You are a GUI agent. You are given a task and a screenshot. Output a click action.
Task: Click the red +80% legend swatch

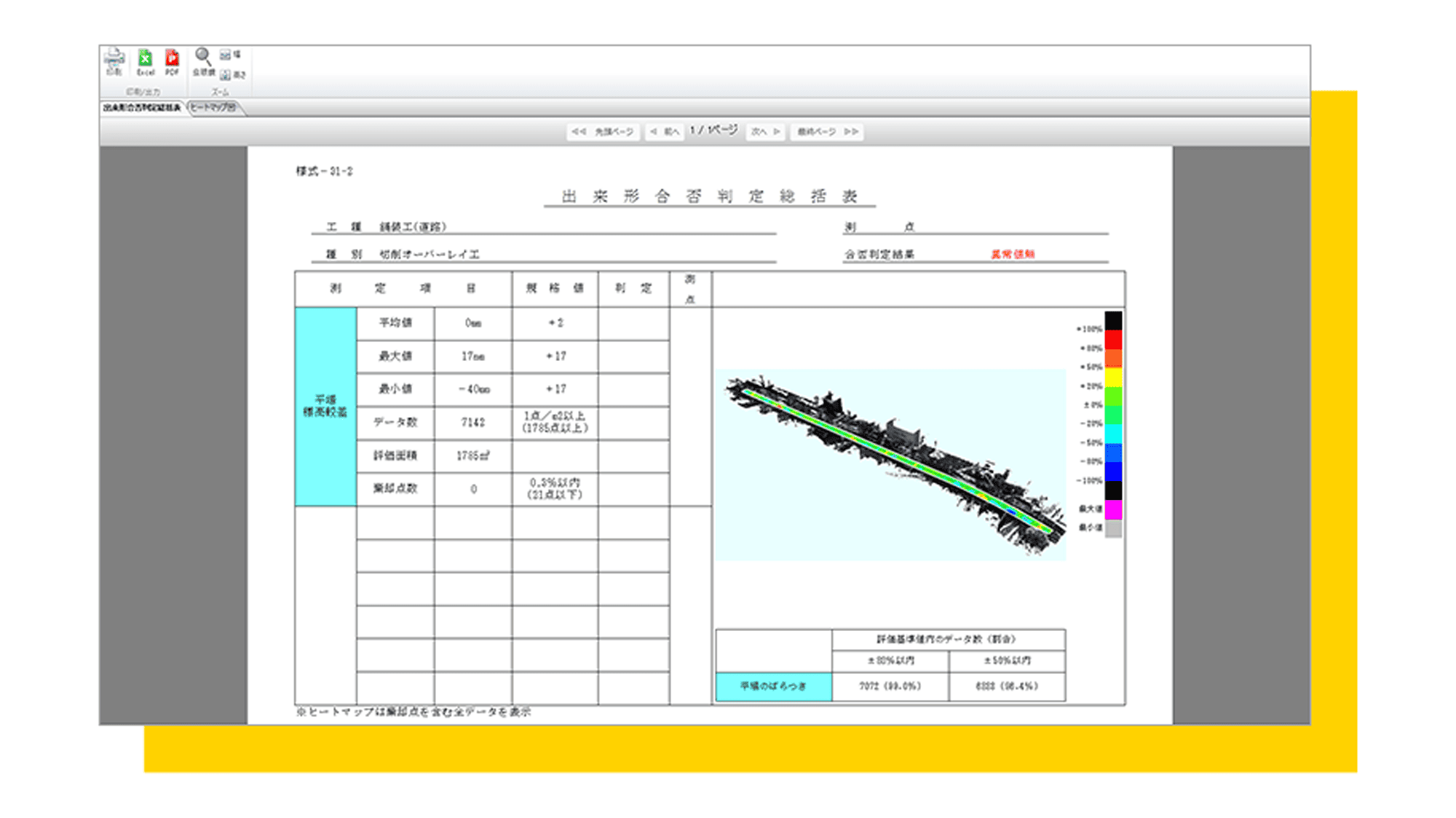pos(1113,341)
